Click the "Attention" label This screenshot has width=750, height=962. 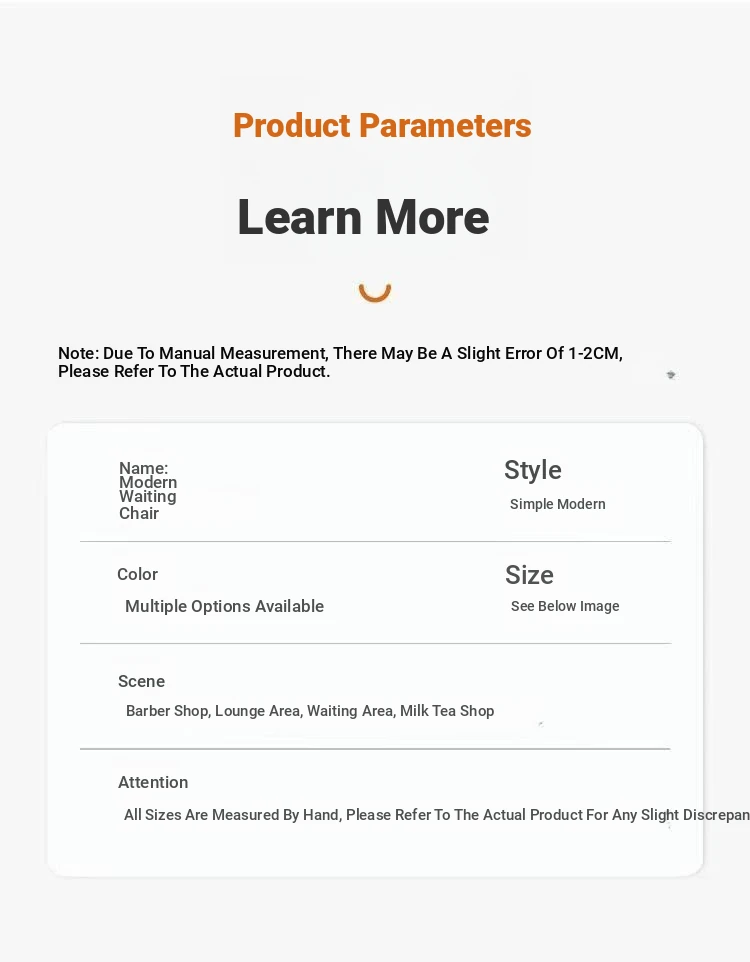[153, 782]
